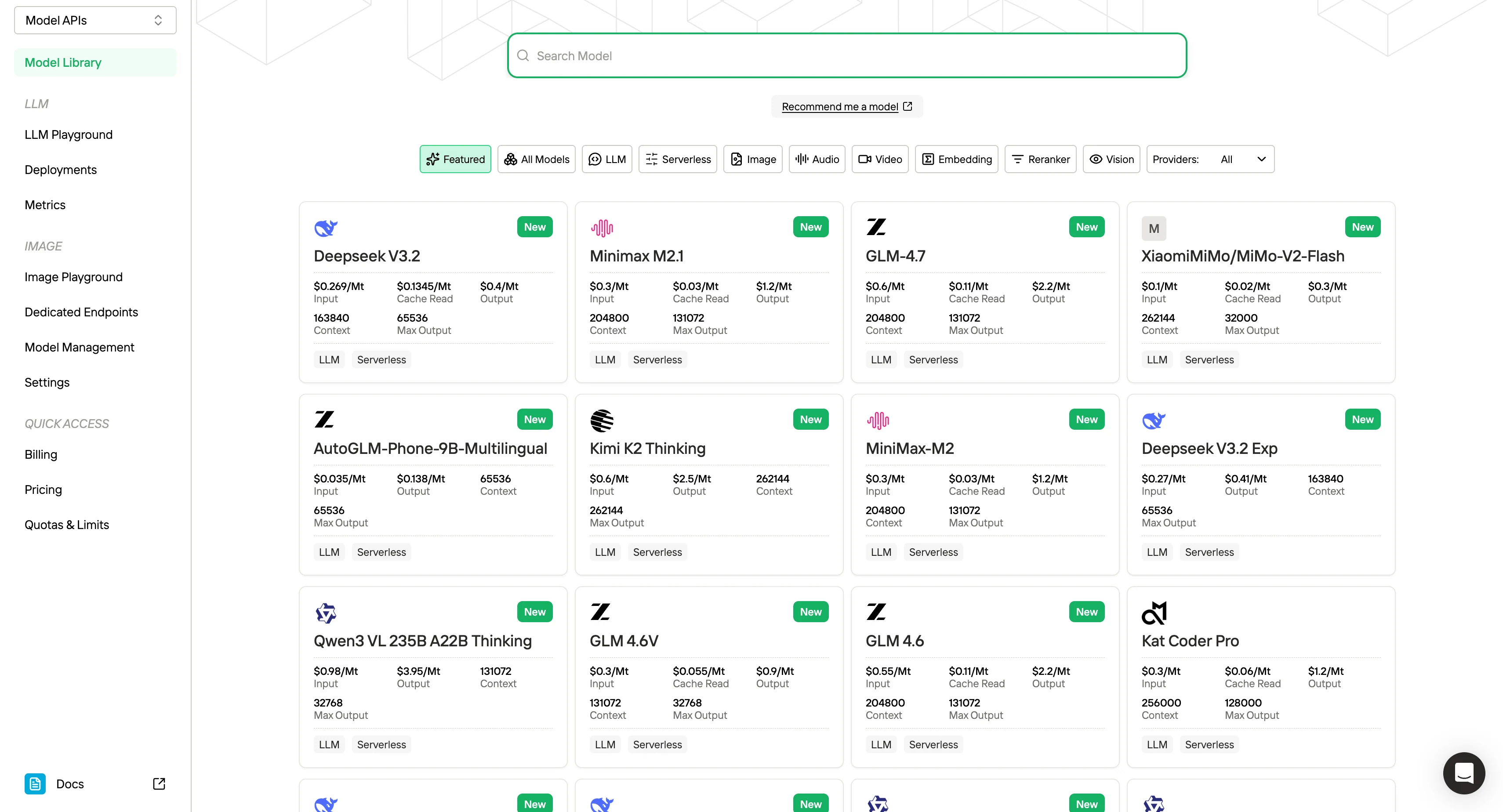The width and height of the screenshot is (1503, 812).
Task: Click the Z logo on GLM 4.6V card
Action: (x=600, y=612)
